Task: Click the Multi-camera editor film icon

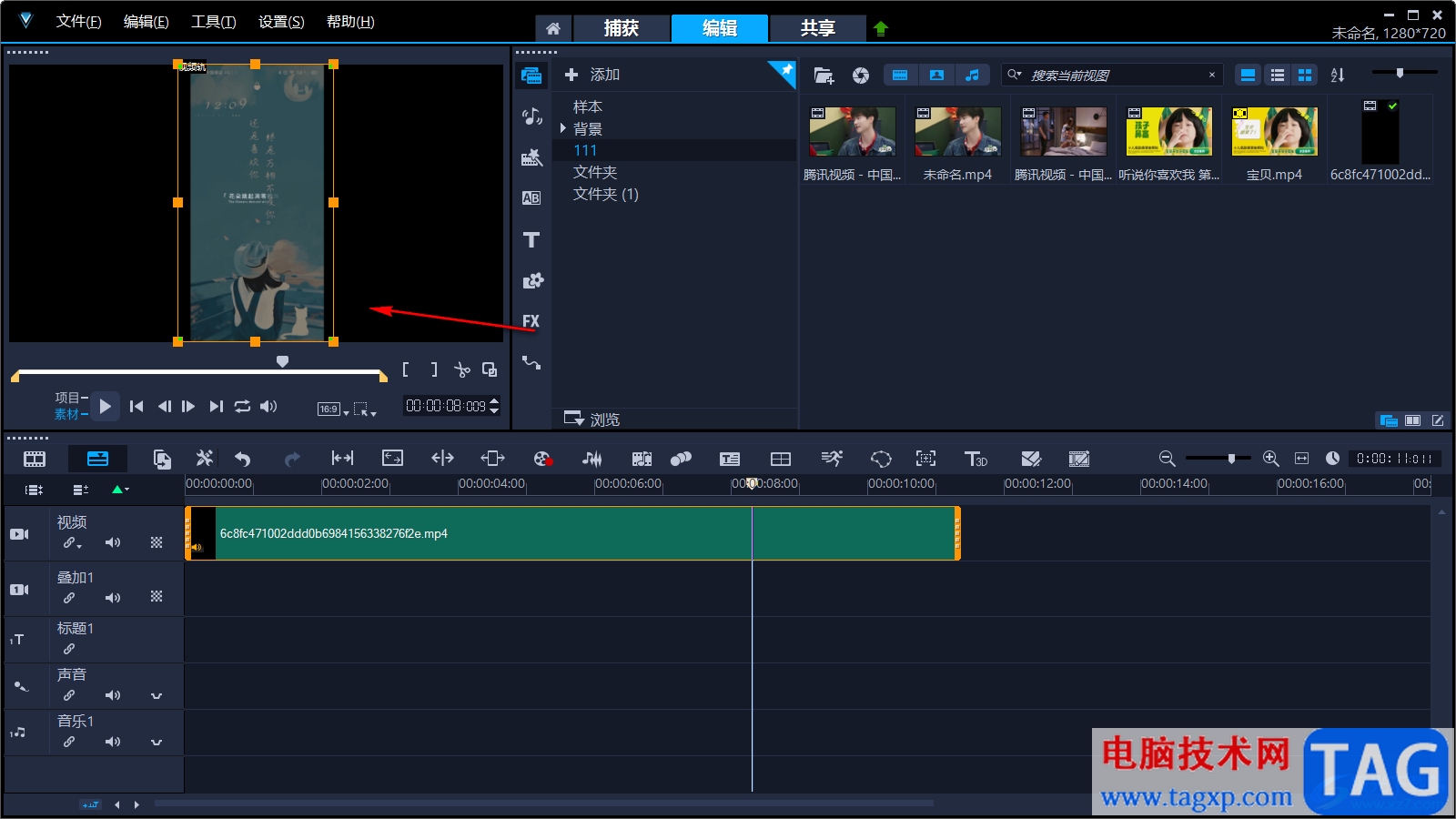Action: click(1079, 459)
